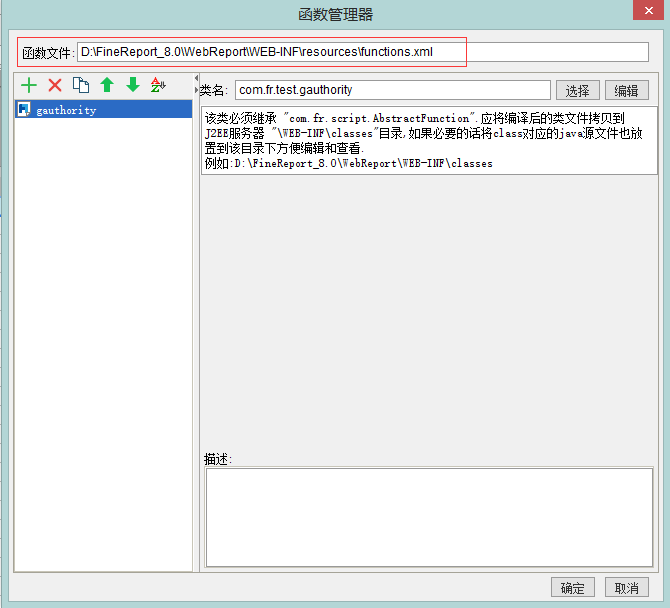Click the 函数管理器 title text
Image resolution: width=670 pixels, height=608 pixels.
[335, 14]
